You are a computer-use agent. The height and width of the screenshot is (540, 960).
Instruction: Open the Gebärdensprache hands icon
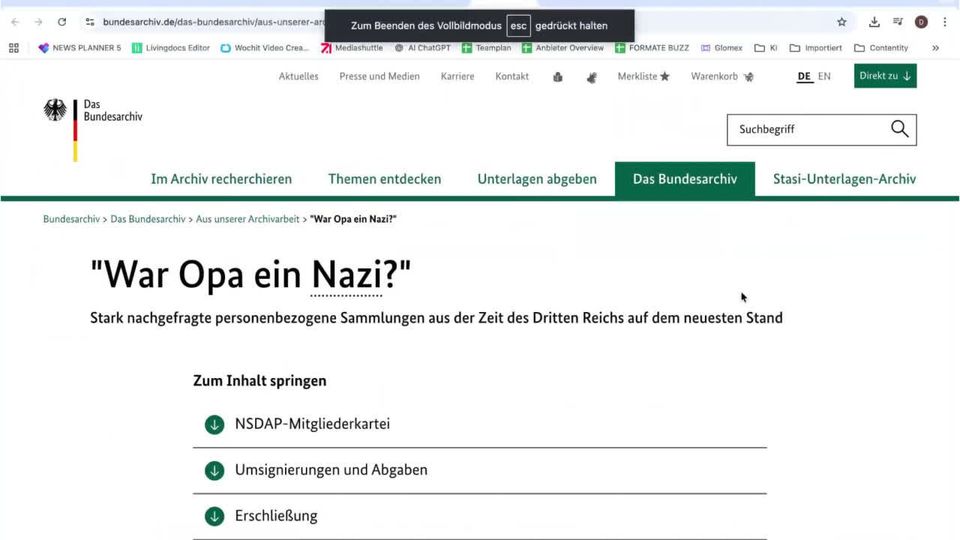coord(592,77)
